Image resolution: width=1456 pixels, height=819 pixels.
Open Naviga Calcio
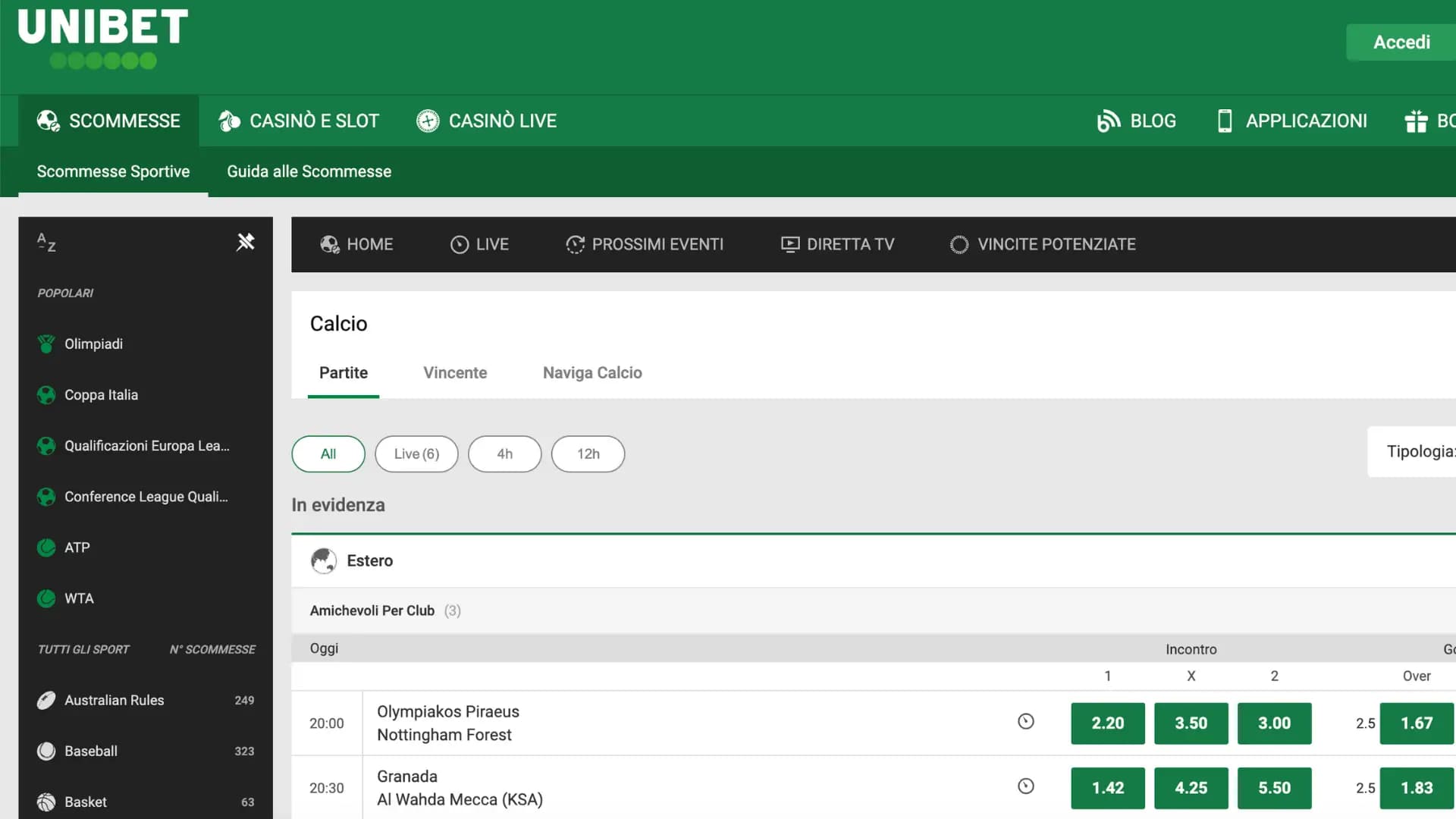(x=591, y=372)
